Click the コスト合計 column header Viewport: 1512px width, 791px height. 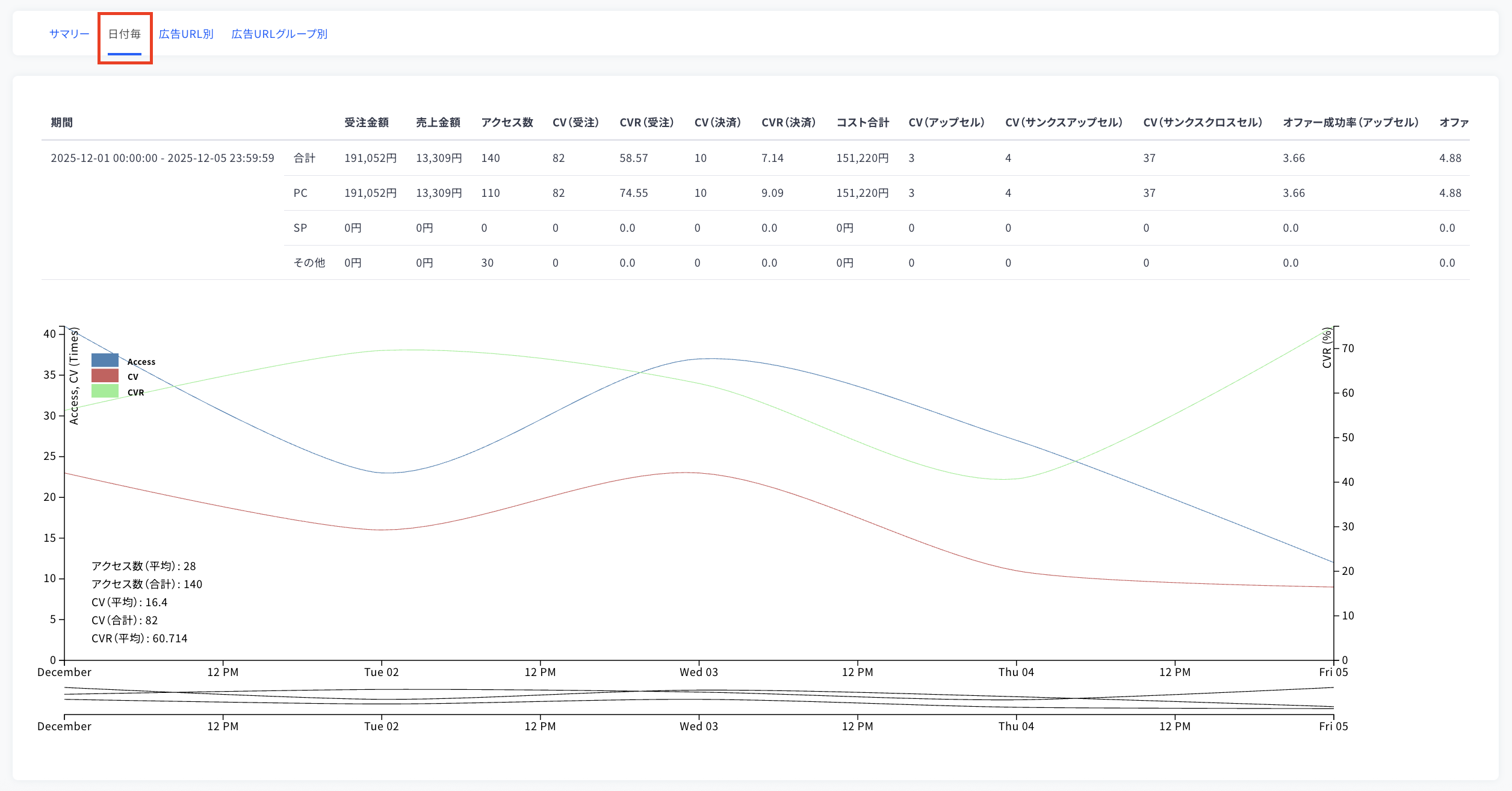coord(863,123)
